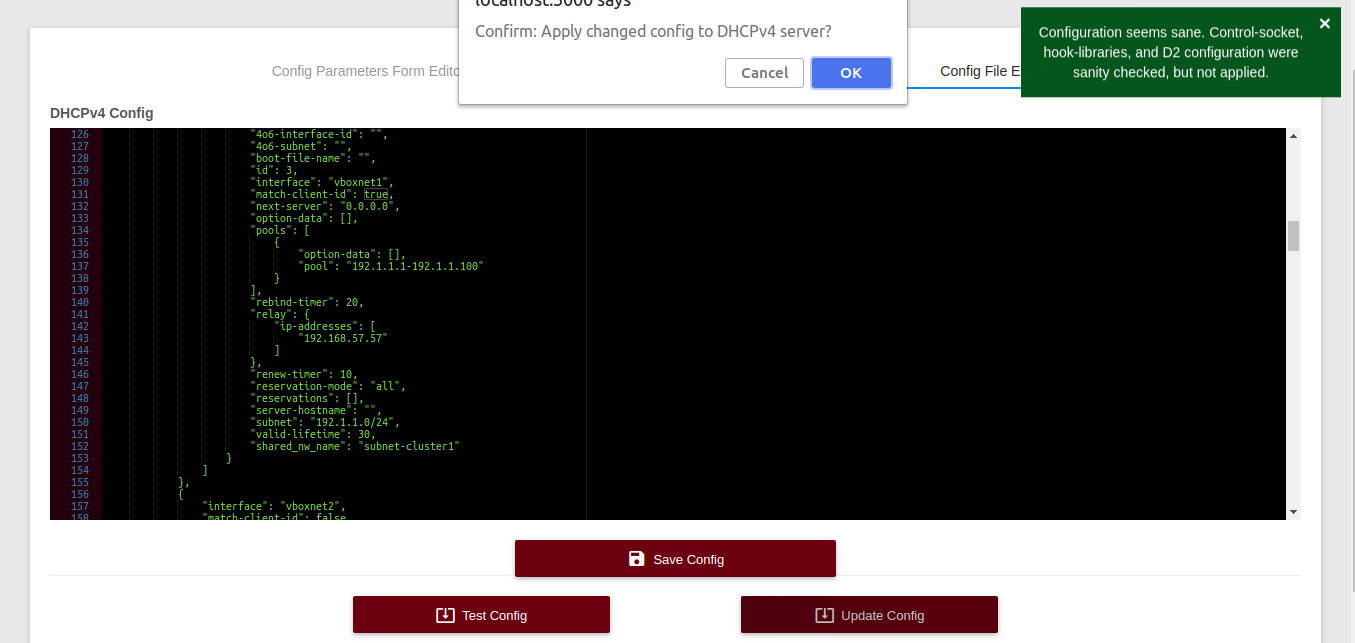This screenshot has height=643, width=1355.
Task: Click the "renew-timer": 10 line
Action: (304, 374)
